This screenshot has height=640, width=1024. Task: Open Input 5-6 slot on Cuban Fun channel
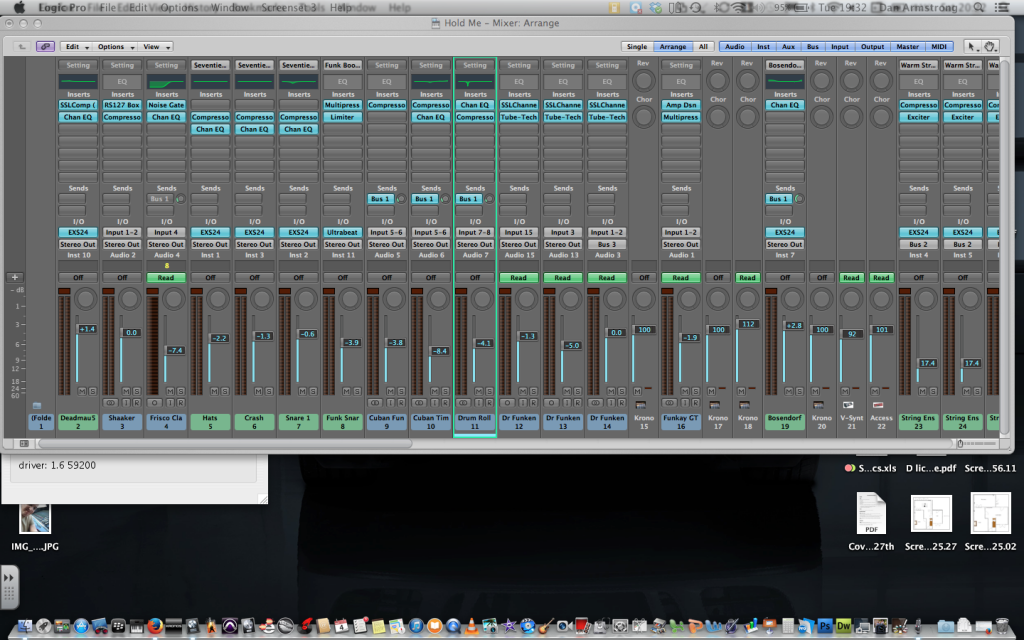[x=387, y=232]
